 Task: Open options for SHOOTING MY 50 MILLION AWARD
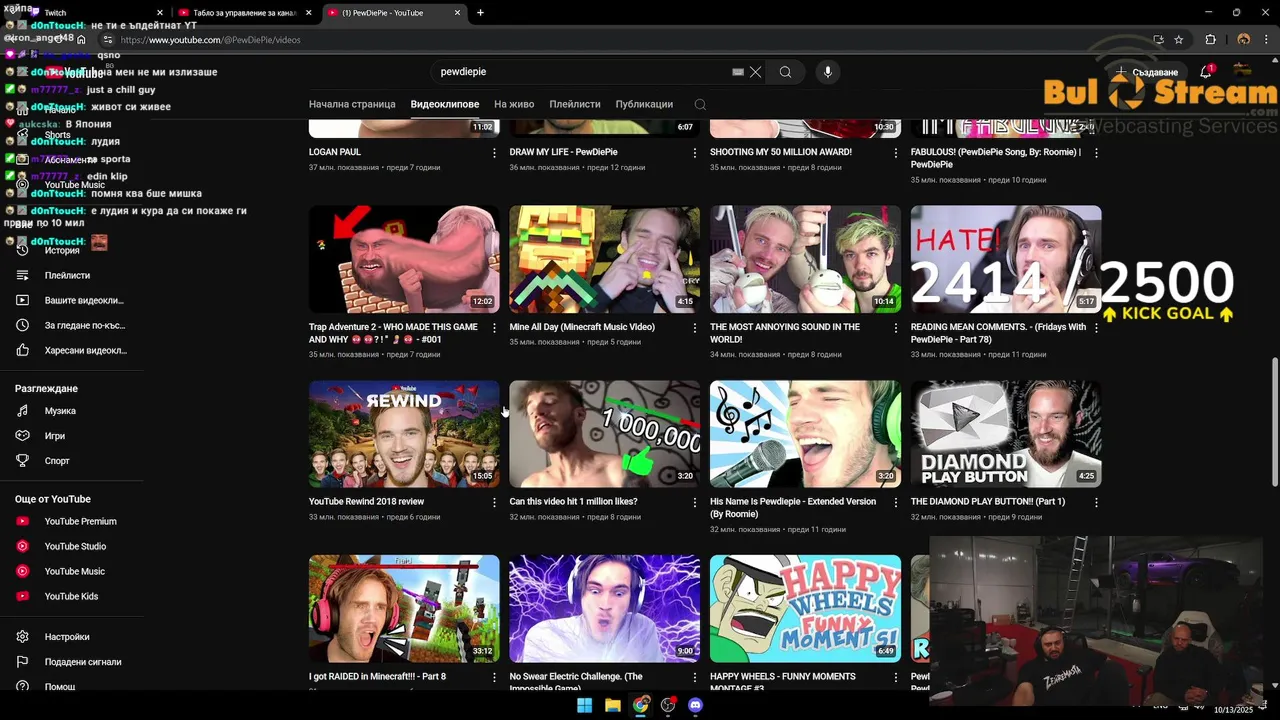pos(895,153)
